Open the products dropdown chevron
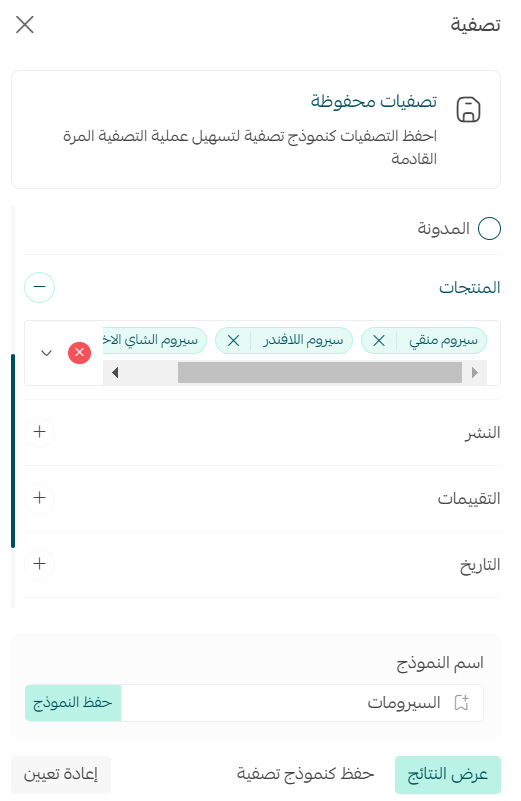Screen dimensions: 521x801 [x=46, y=352]
